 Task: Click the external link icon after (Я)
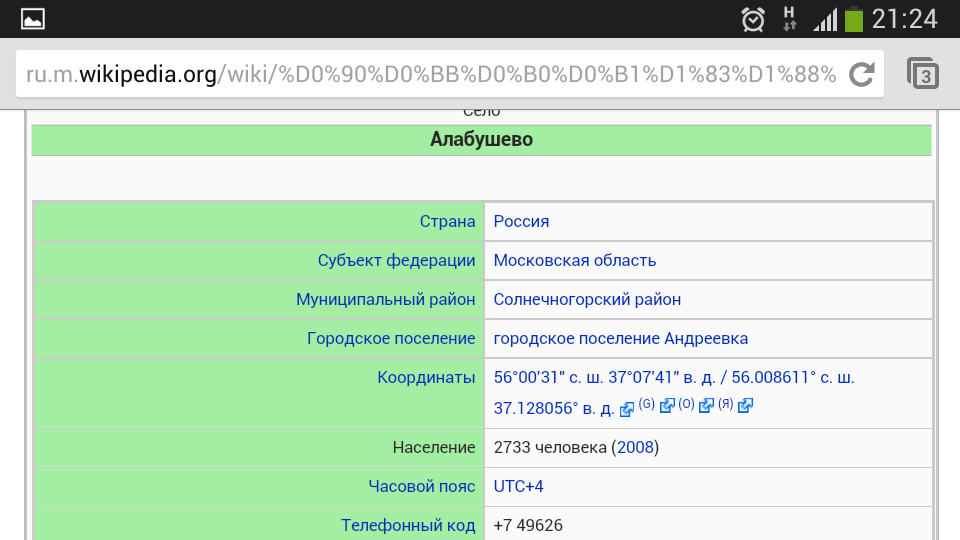[745, 406]
